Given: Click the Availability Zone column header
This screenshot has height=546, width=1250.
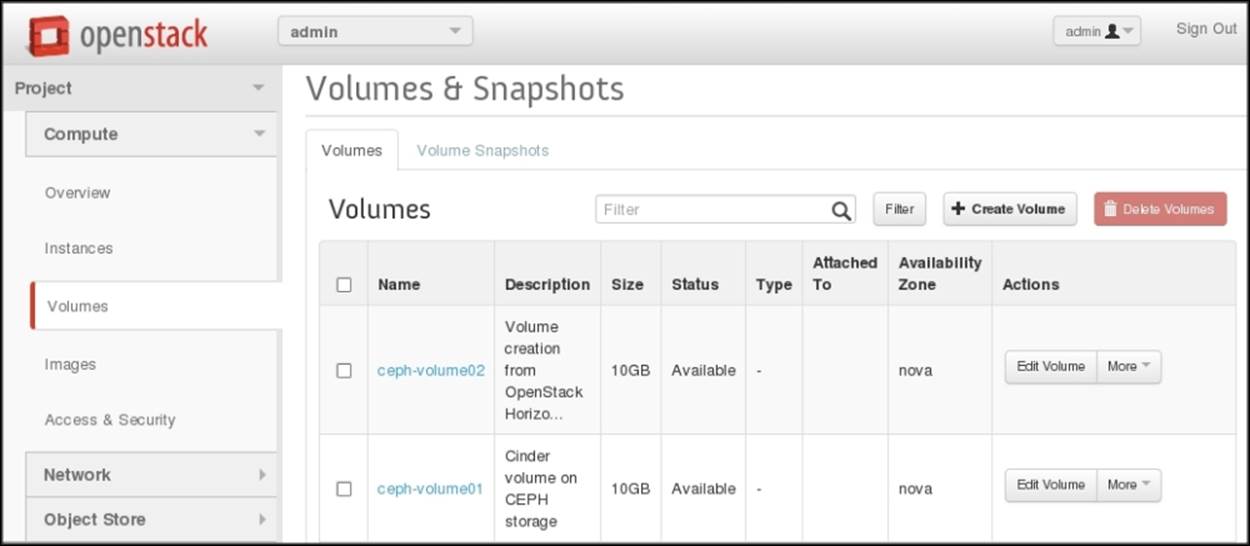Looking at the screenshot, I should click(x=940, y=273).
